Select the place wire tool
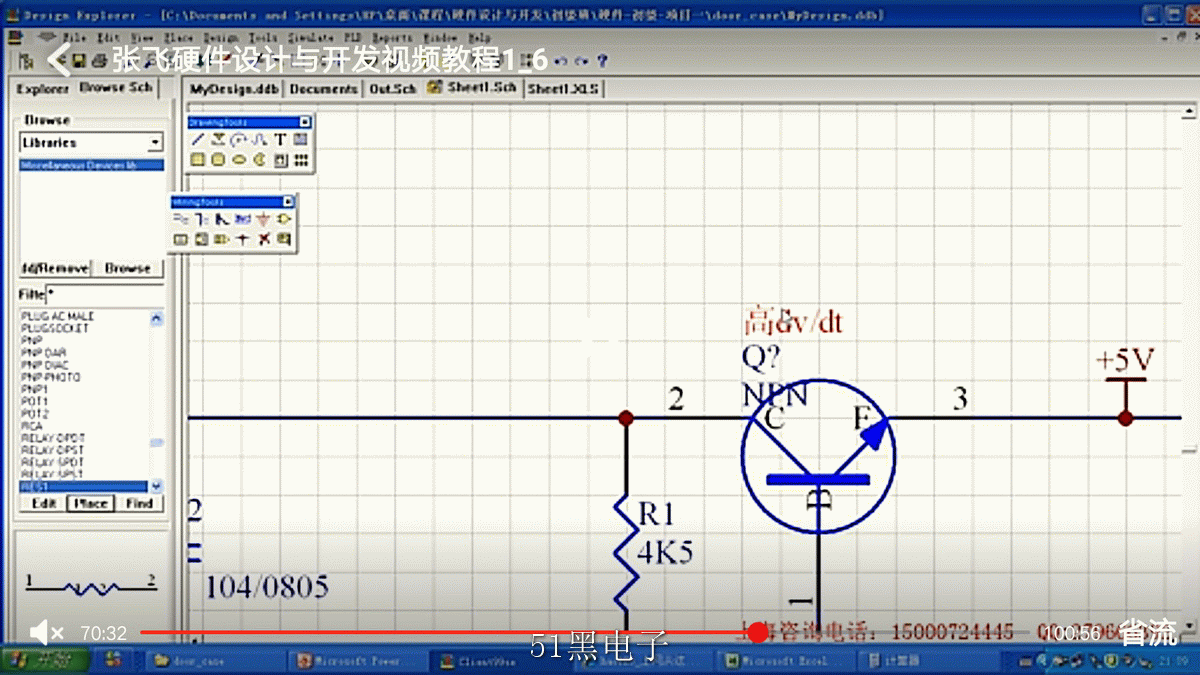This screenshot has width=1200, height=675. [x=180, y=219]
